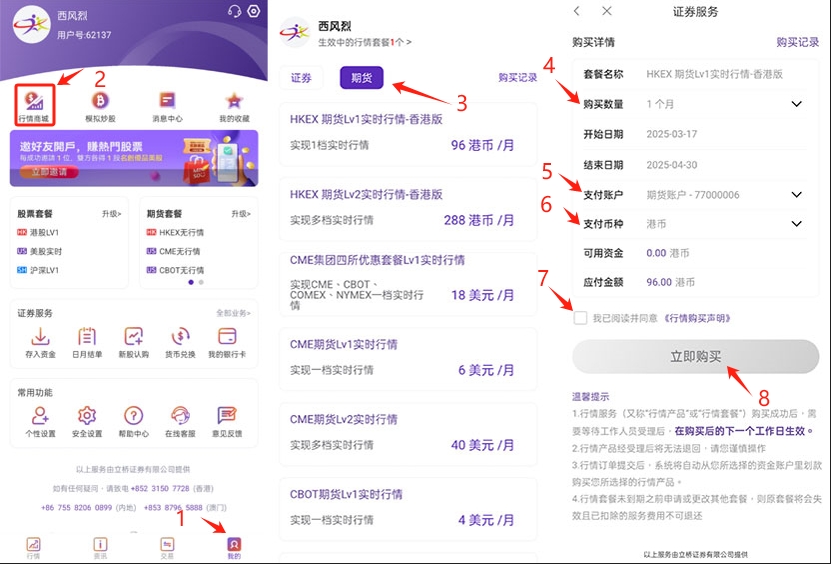Viewport: 831px width, 564px height.
Task: Select the 证券 tab in market store
Action: (x=301, y=78)
